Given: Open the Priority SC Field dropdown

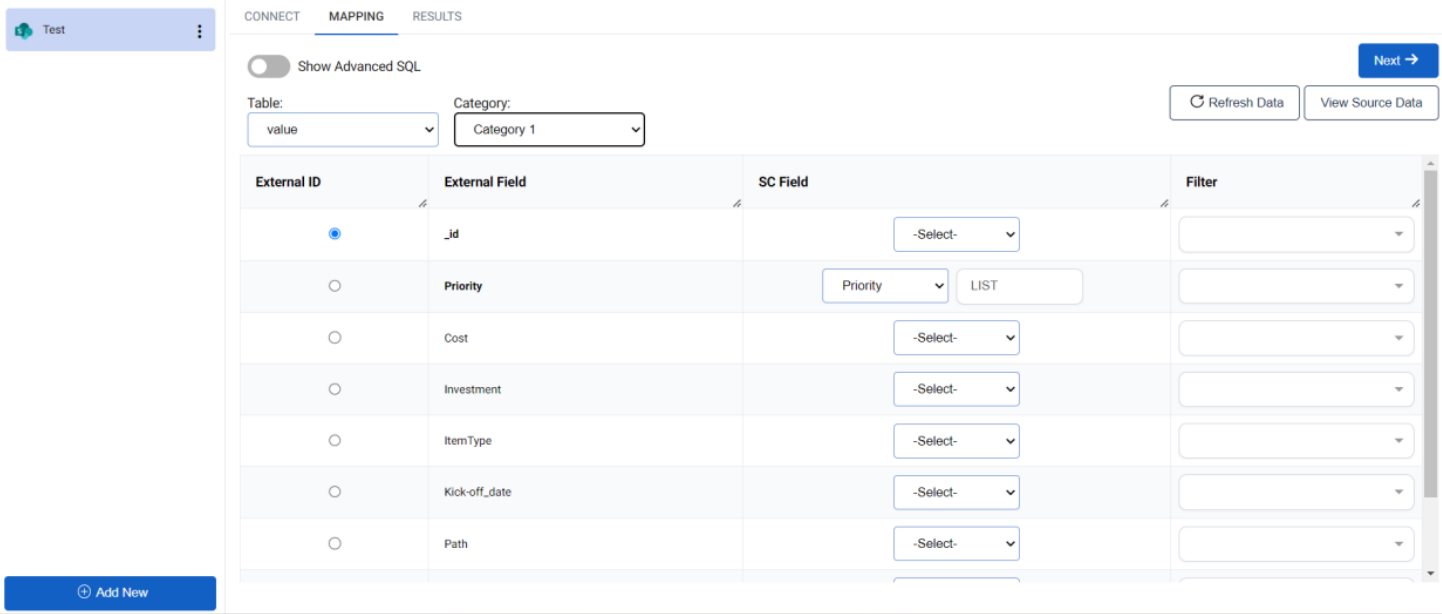Looking at the screenshot, I should click(x=884, y=285).
